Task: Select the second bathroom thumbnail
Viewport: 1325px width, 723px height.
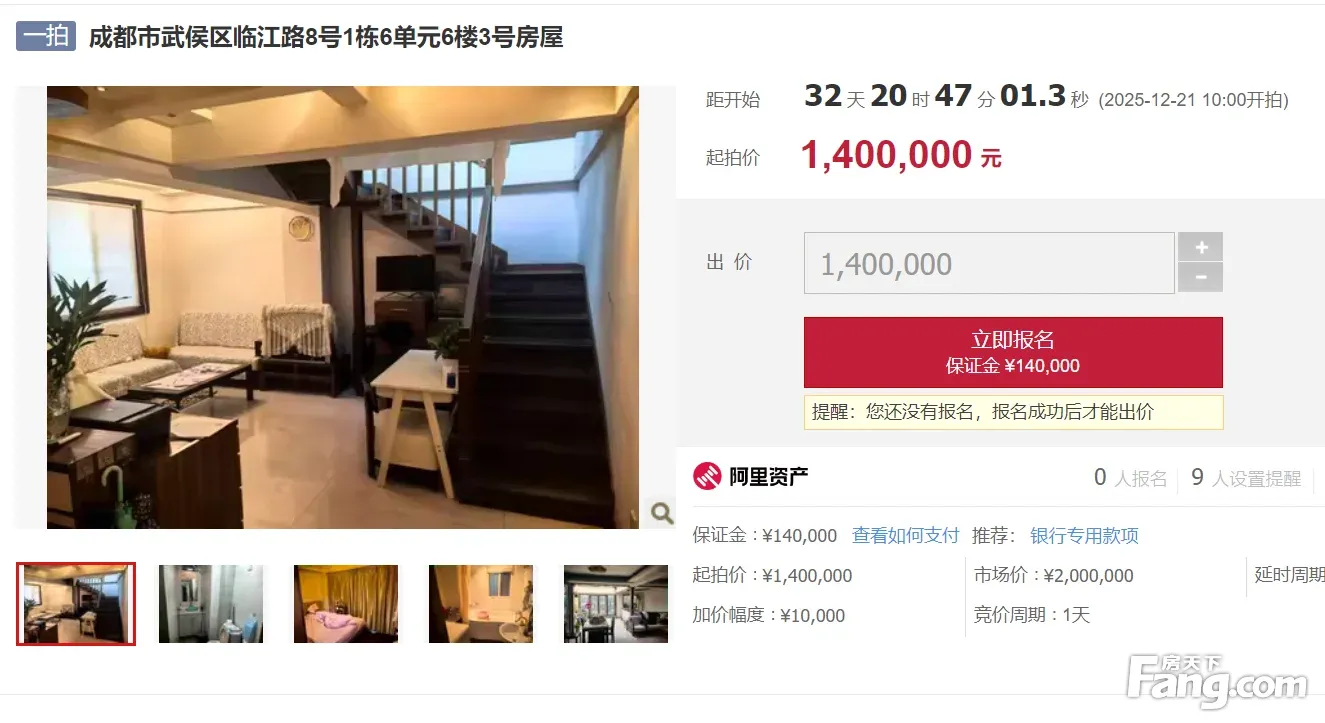Action: (x=211, y=603)
